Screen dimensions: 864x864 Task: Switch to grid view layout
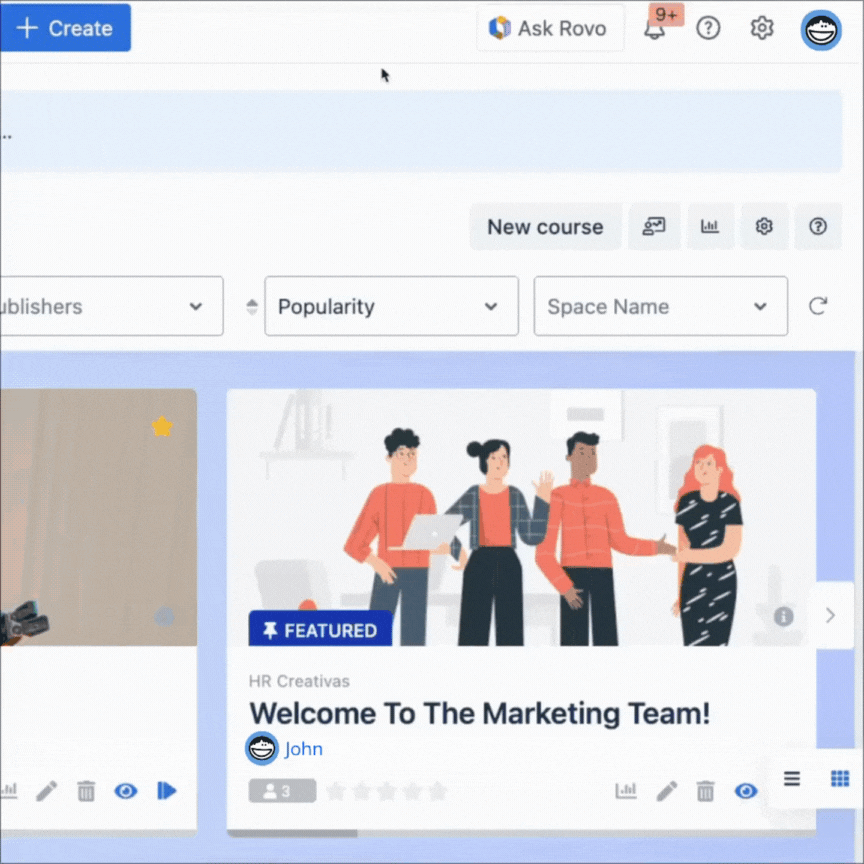tap(840, 779)
